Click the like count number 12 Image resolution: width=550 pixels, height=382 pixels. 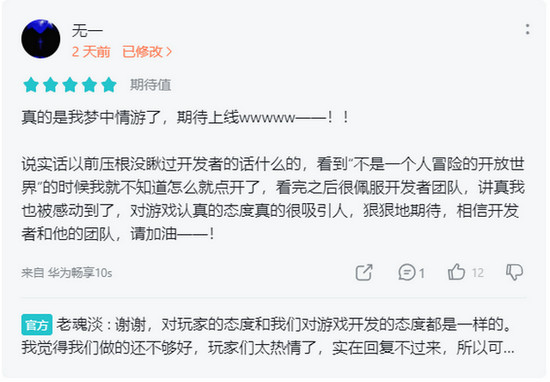[x=477, y=273]
